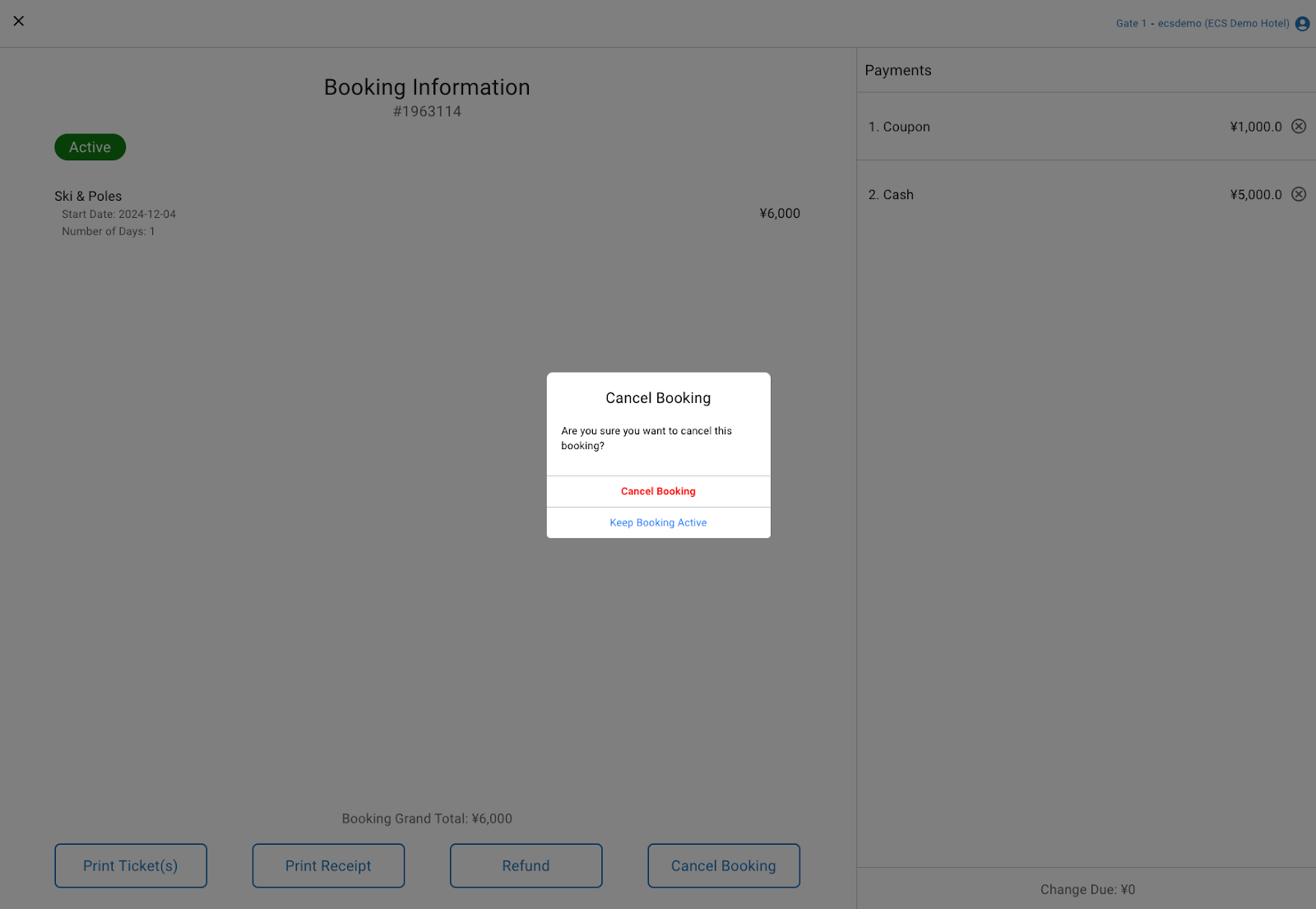Click the green Active status badge

click(90, 147)
